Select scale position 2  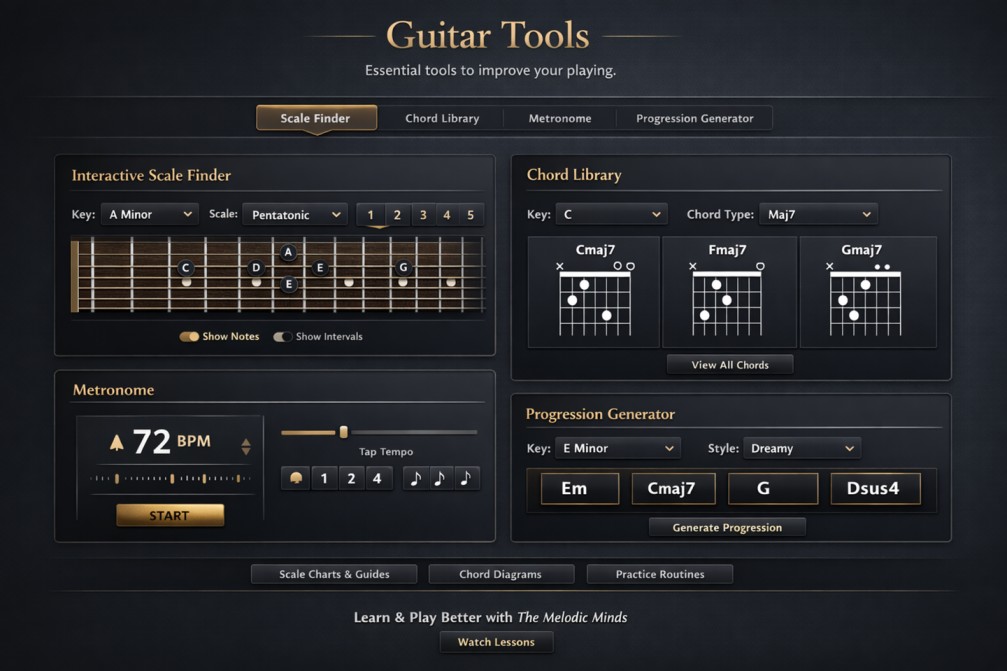[397, 214]
